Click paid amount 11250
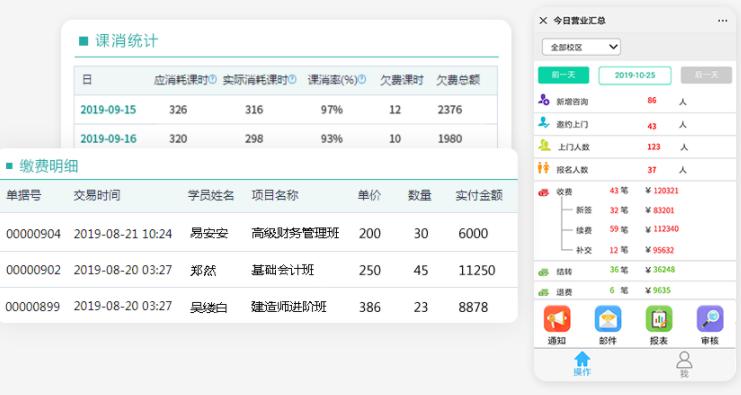The height and width of the screenshot is (395, 741). click(x=477, y=270)
